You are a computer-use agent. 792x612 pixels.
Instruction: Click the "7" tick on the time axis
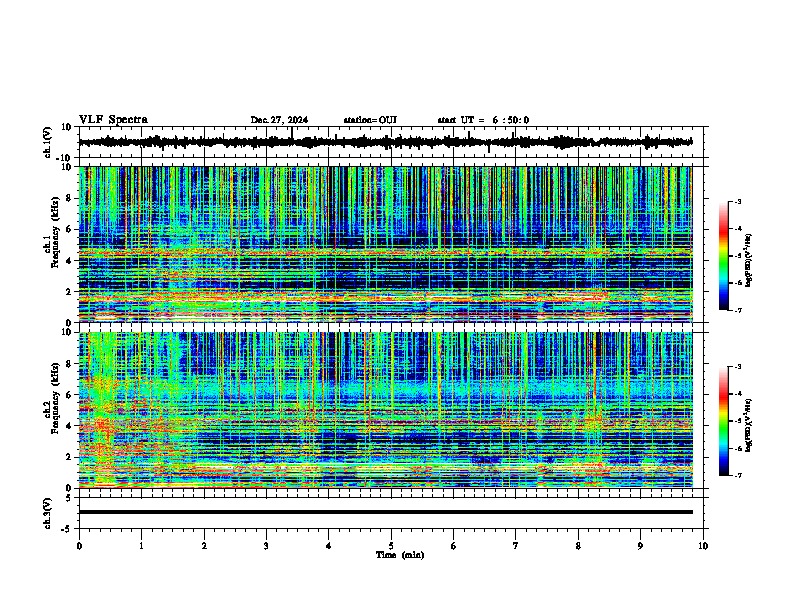tap(516, 546)
